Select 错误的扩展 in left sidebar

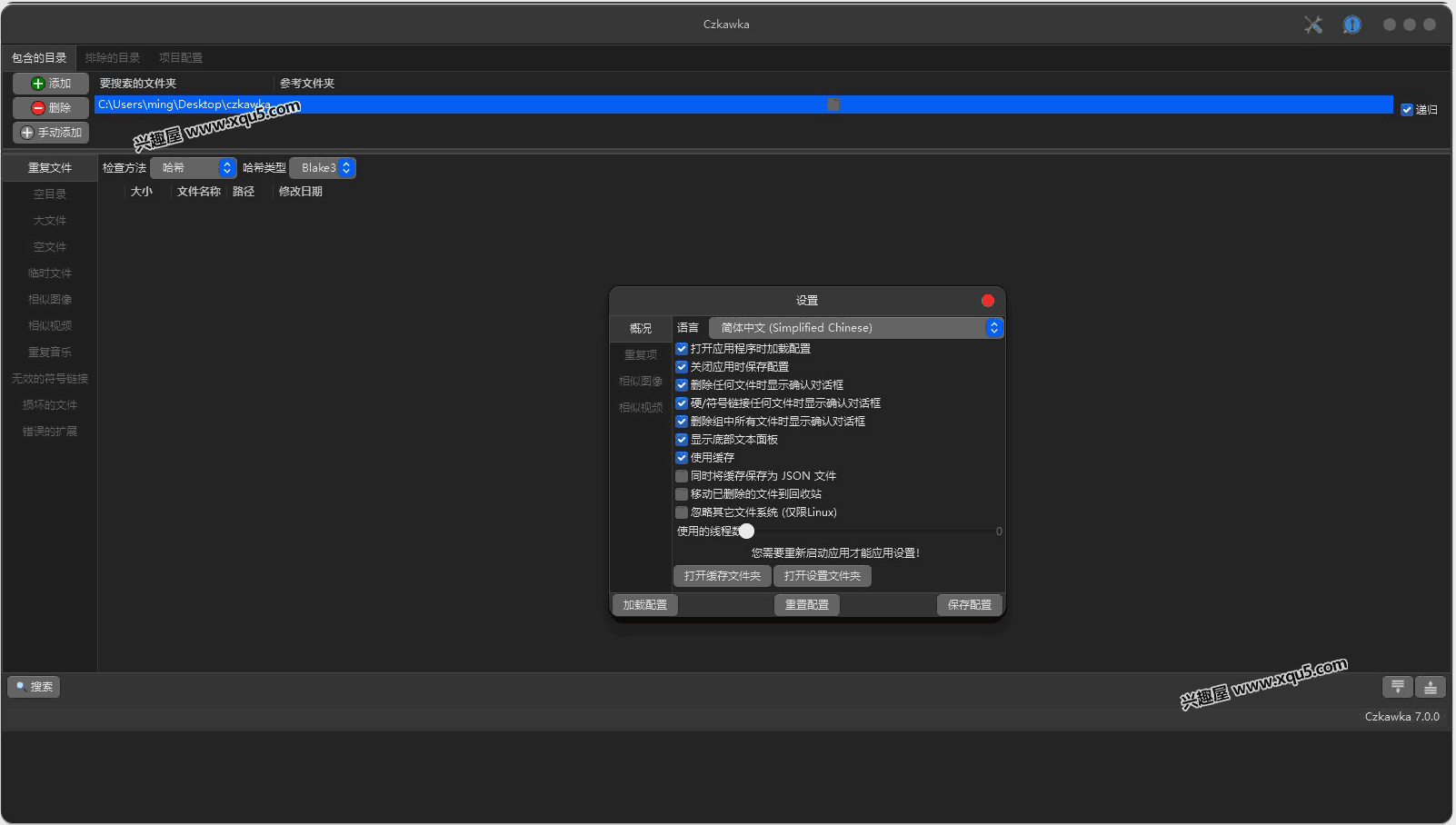click(x=50, y=432)
